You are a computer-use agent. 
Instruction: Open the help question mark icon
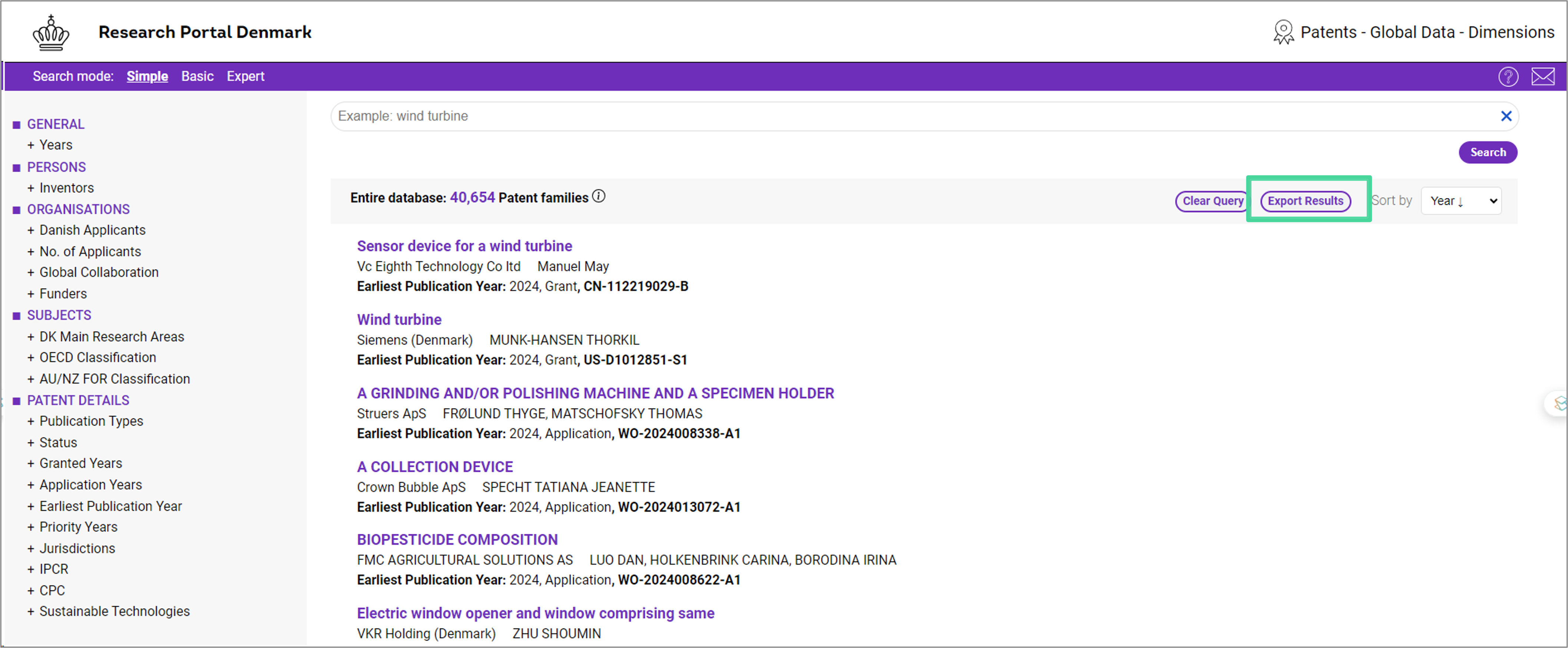tap(1508, 77)
